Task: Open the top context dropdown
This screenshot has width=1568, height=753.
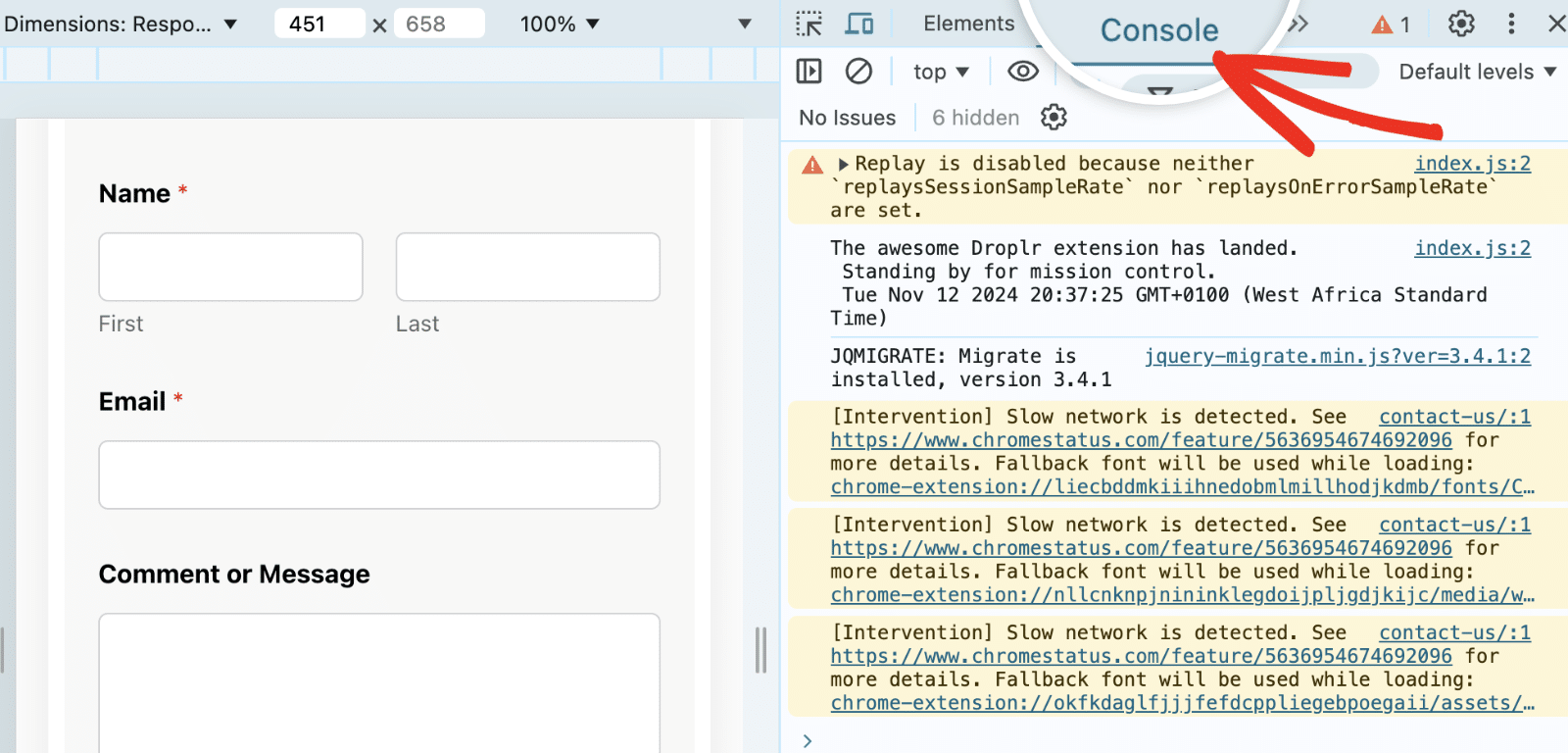Action: click(x=941, y=72)
